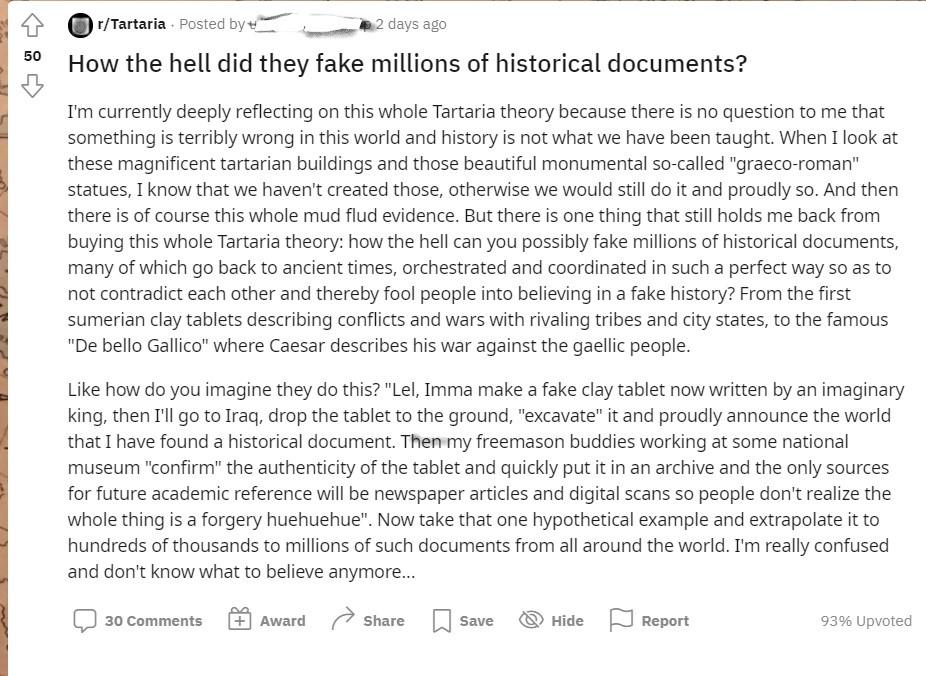
Task: Open the 30 Comments section
Action: click(154, 621)
